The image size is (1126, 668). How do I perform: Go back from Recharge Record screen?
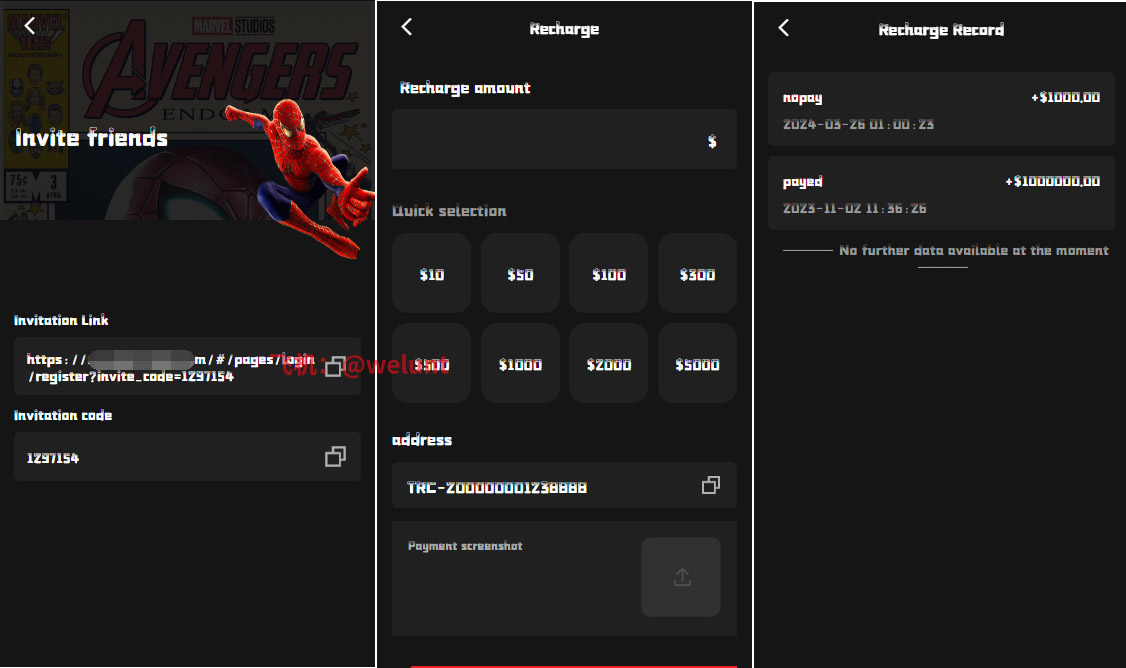tap(783, 28)
